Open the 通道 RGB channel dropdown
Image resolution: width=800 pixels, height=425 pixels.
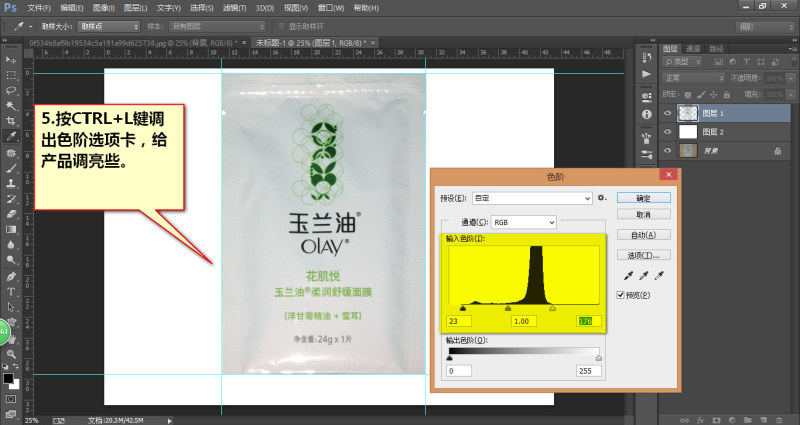point(523,222)
